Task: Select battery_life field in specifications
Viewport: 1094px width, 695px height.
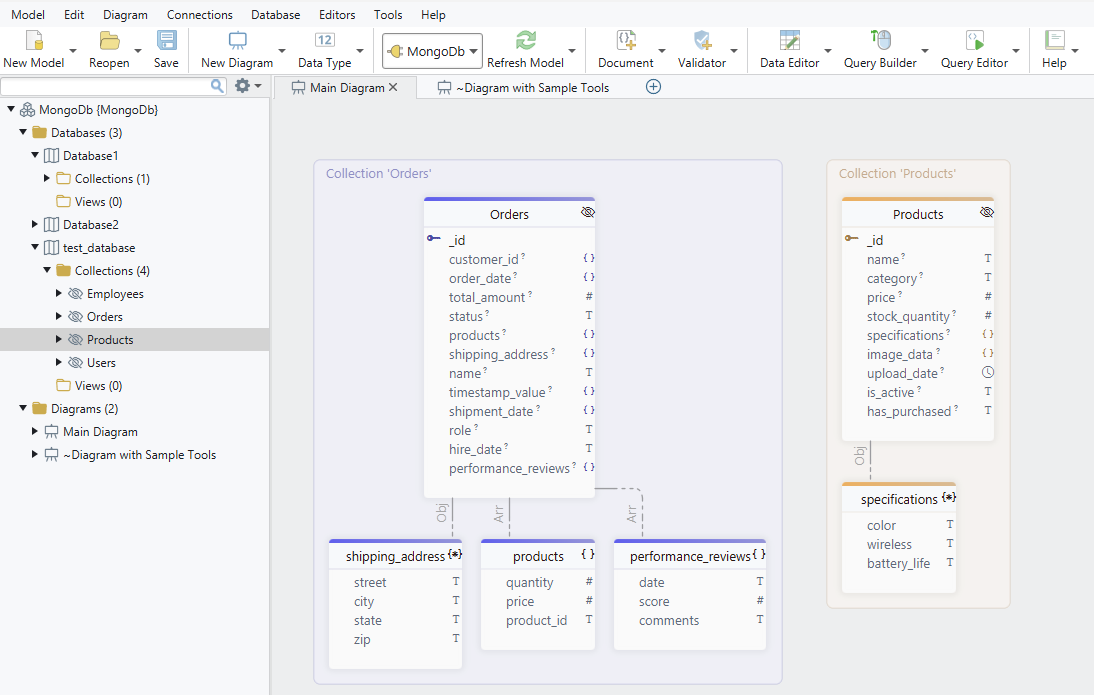Action: (x=899, y=563)
